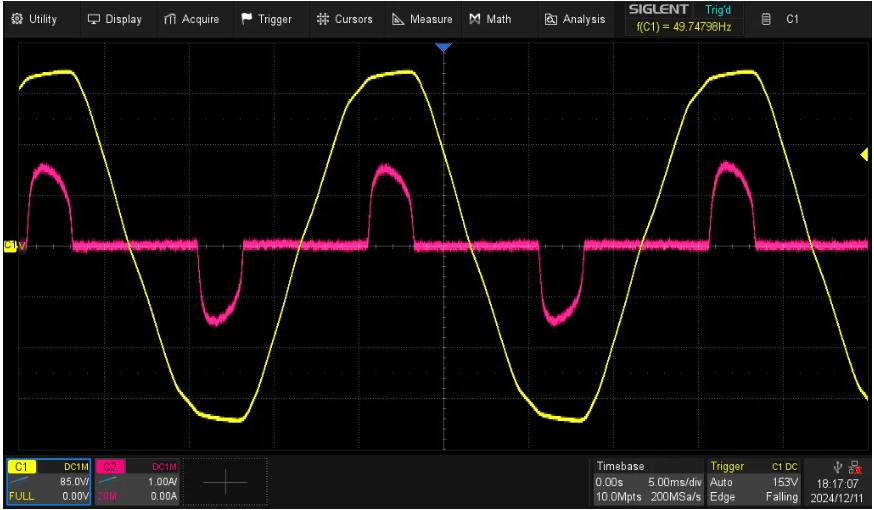Click the sample rate 200MSa/s

676,496
